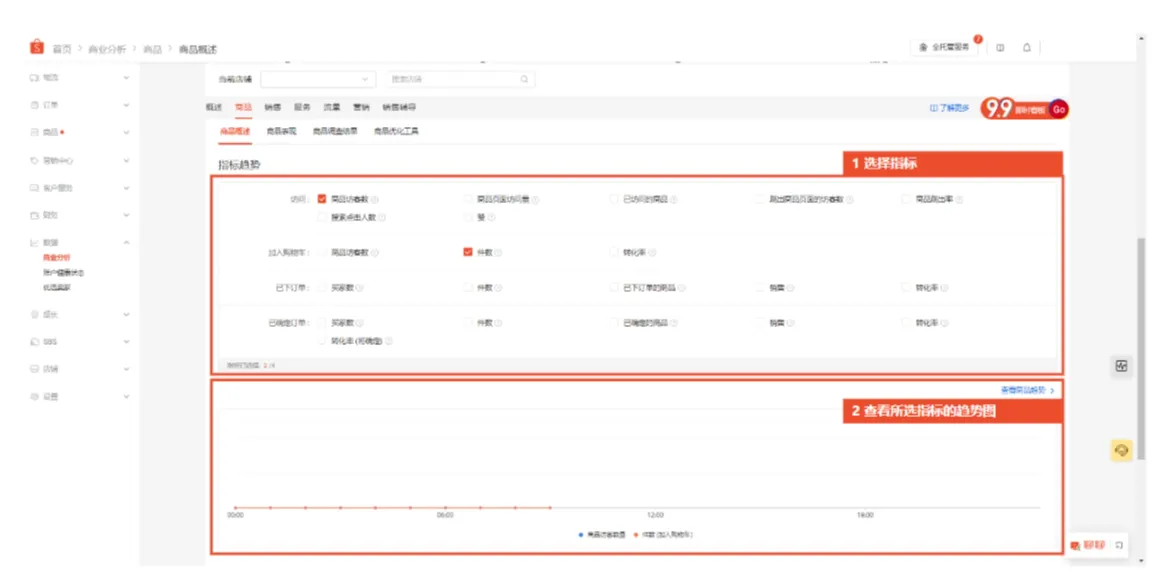Image resolution: width=1159 pixels, height=583 pixels.
Task: Enable the 搜索点击人数 checkbox
Action: pos(321,219)
